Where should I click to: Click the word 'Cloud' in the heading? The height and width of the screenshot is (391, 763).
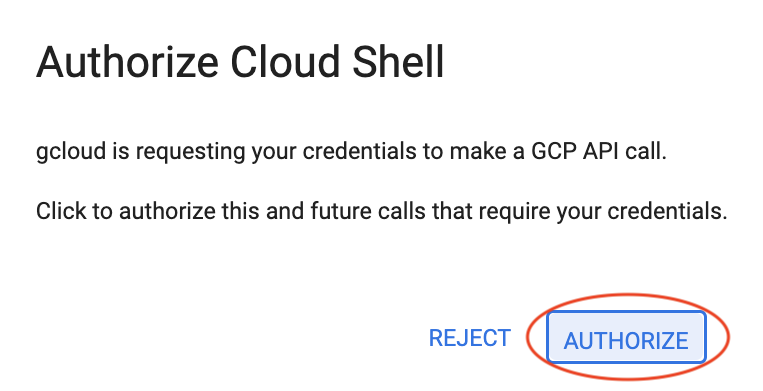pos(285,62)
